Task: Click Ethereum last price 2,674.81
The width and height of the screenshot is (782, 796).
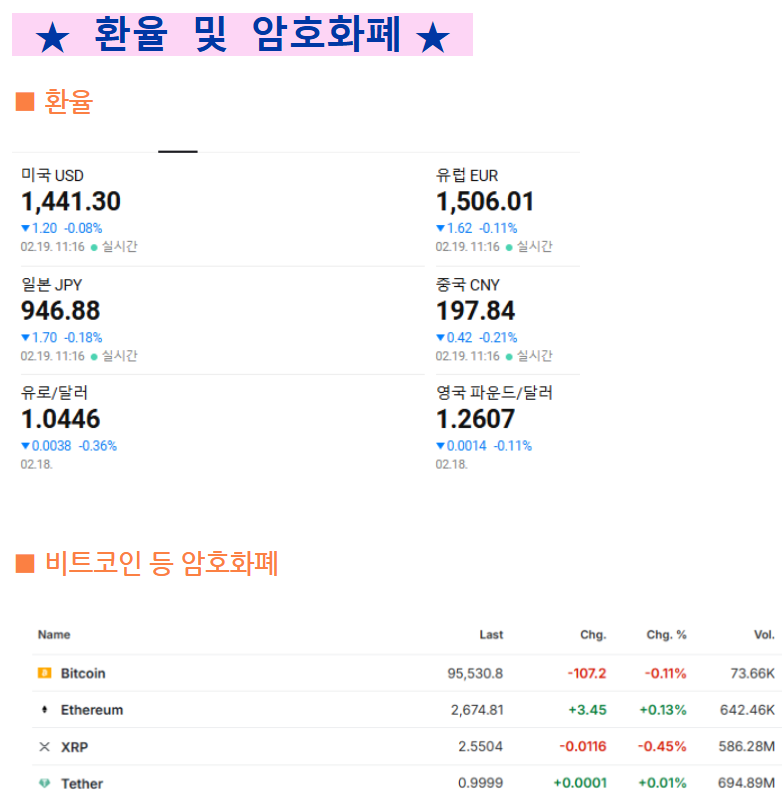Action: [x=477, y=710]
